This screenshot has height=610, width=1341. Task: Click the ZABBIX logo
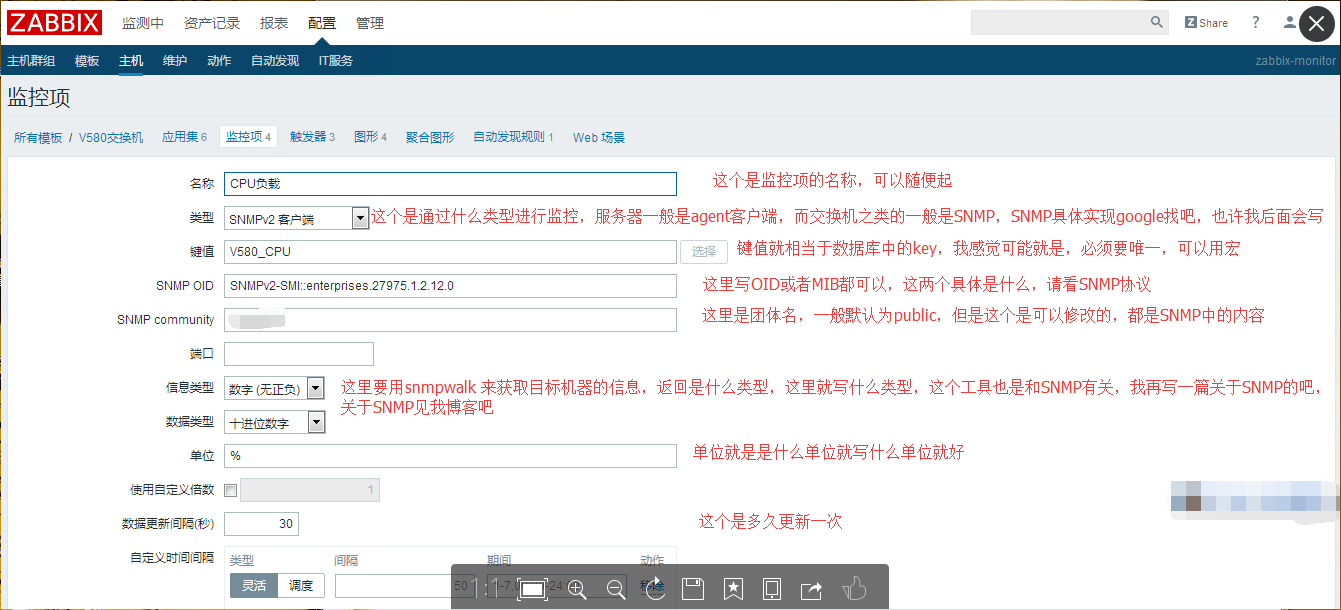[x=54, y=22]
